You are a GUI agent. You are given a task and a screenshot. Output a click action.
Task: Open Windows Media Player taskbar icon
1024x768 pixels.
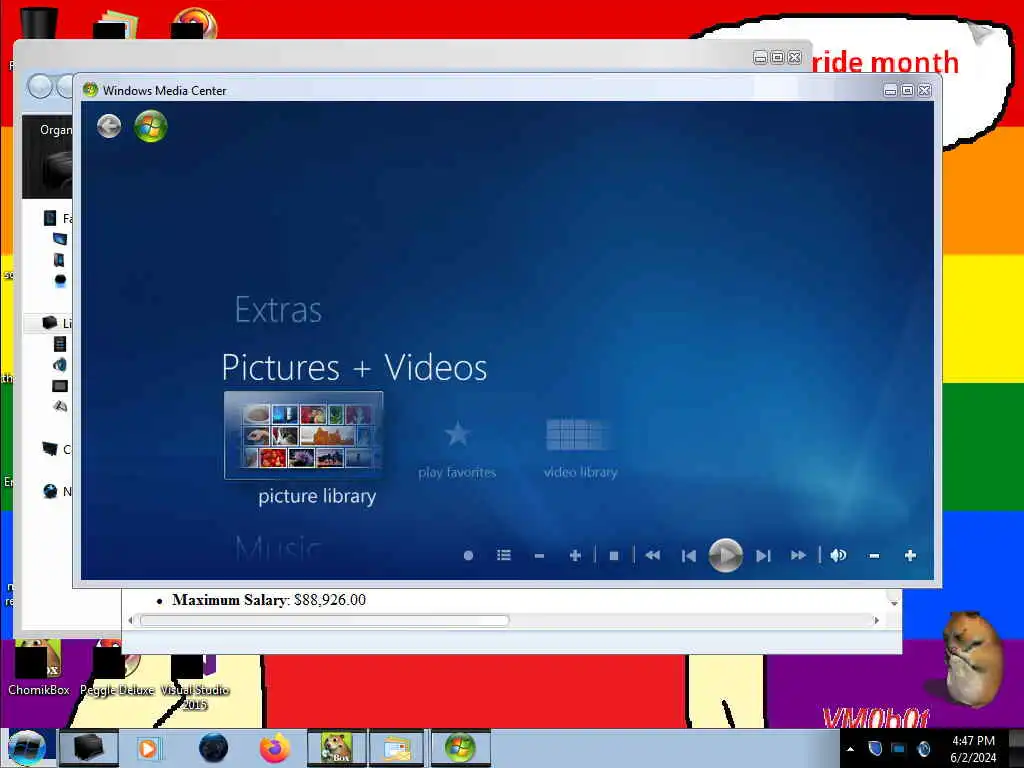[x=148, y=748]
